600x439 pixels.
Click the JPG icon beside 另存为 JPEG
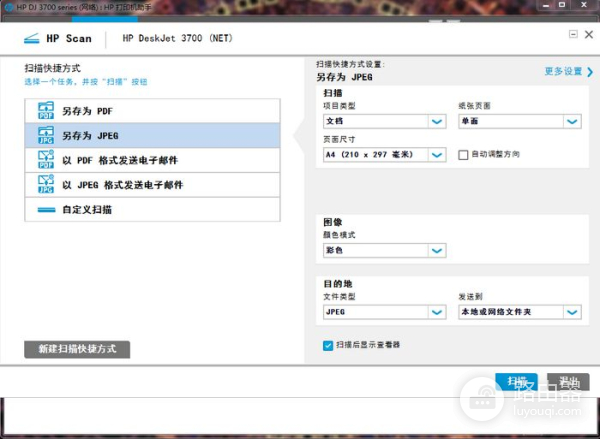(x=46, y=135)
